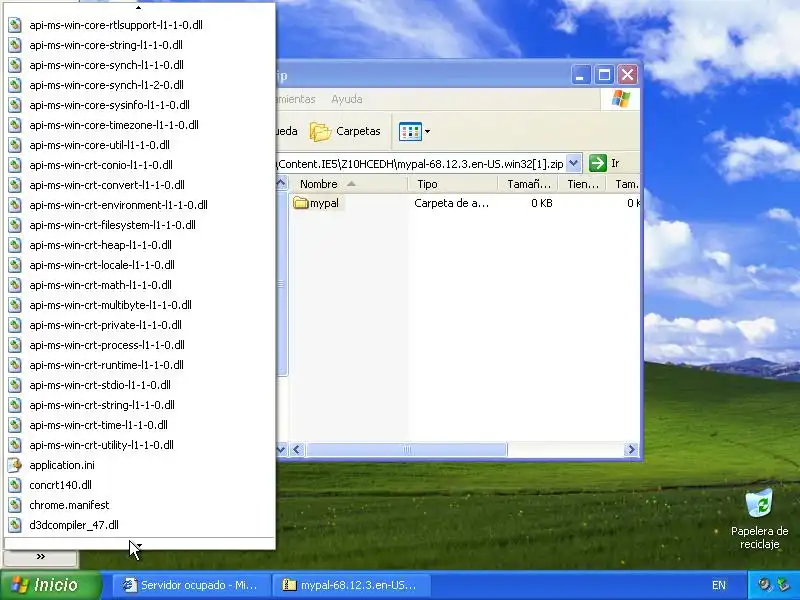Click icon of api-ms-win-crt-environment-l1-1-0.dll

point(15,205)
